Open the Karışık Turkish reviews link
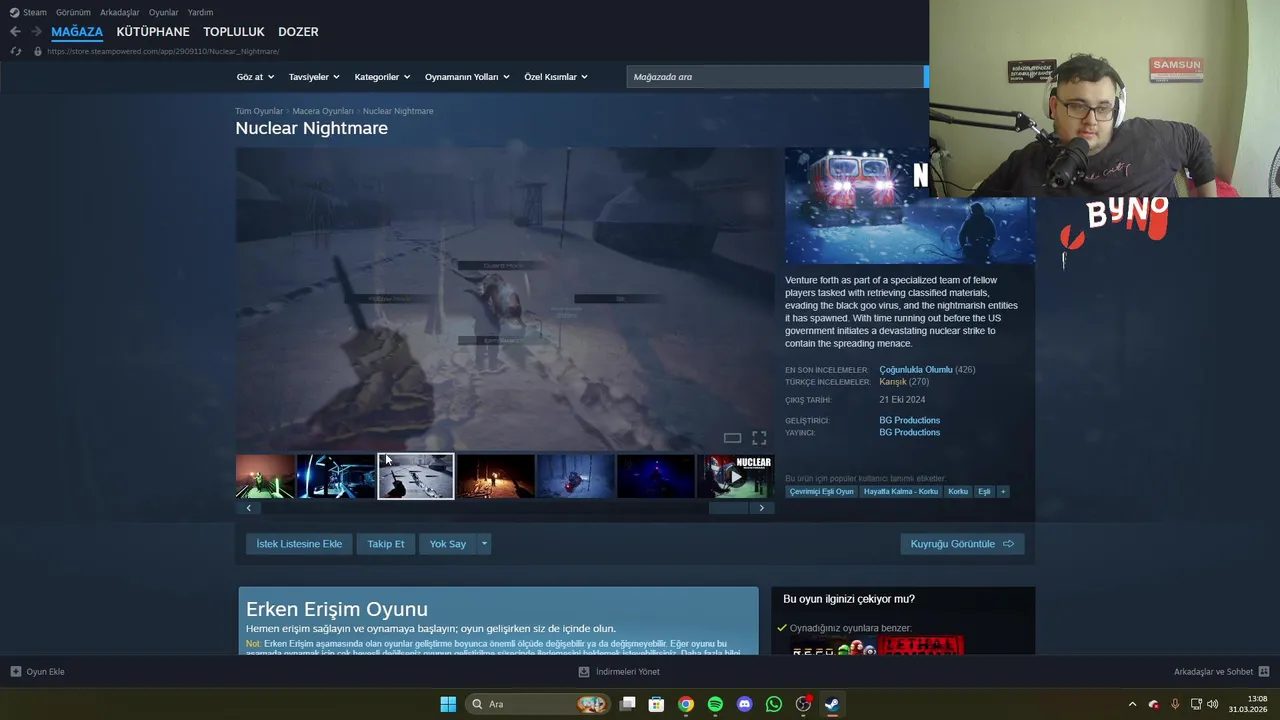Screen dimensions: 1280x720 893,382
